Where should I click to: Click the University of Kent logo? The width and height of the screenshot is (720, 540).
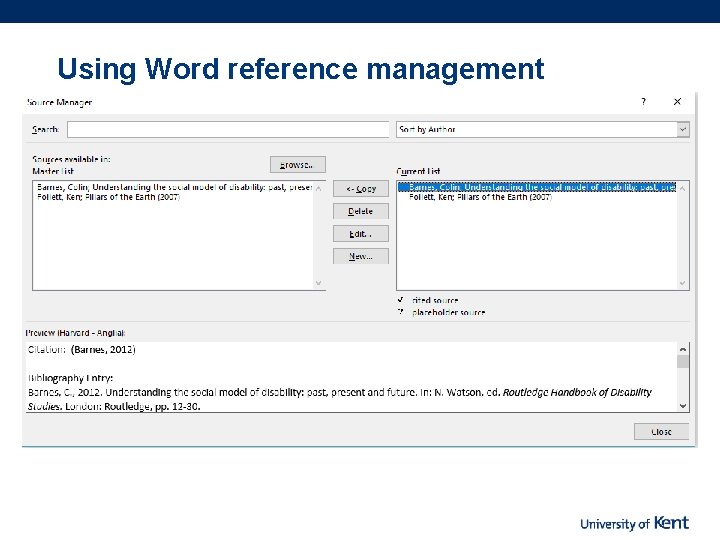point(635,523)
